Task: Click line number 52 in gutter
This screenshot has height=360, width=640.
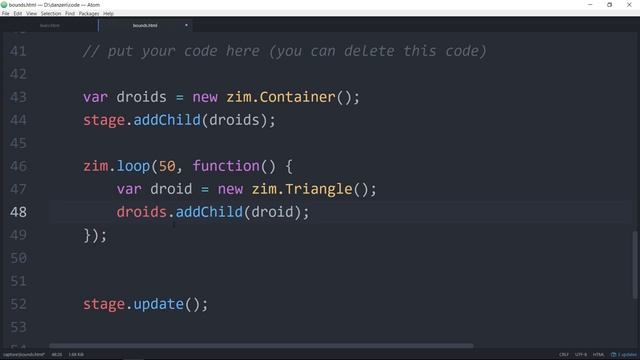Action: point(18,304)
